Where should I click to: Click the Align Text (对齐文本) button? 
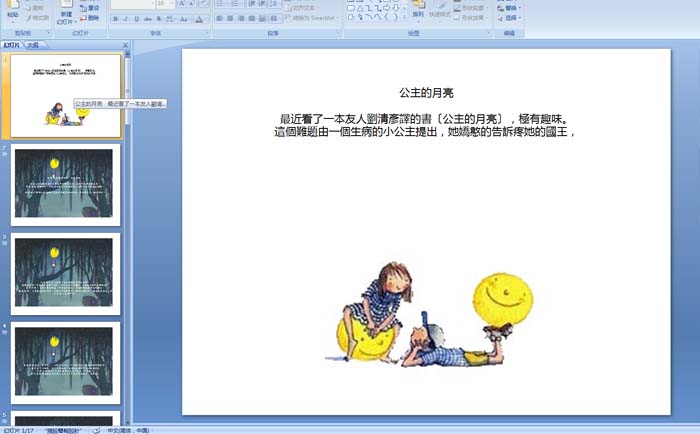tap(302, 8)
